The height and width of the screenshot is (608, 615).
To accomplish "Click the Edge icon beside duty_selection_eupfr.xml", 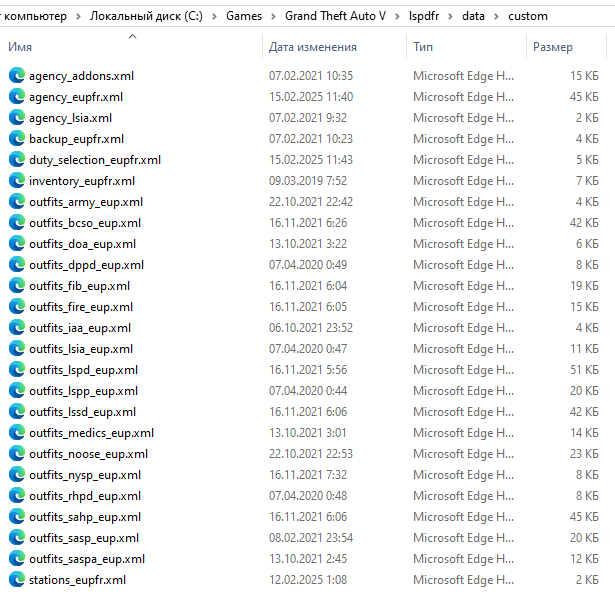I will [x=17, y=160].
